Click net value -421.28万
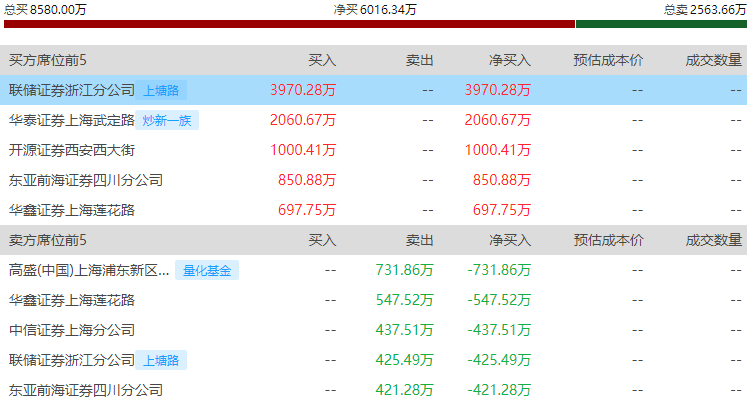The width and height of the screenshot is (747, 402). (x=499, y=390)
